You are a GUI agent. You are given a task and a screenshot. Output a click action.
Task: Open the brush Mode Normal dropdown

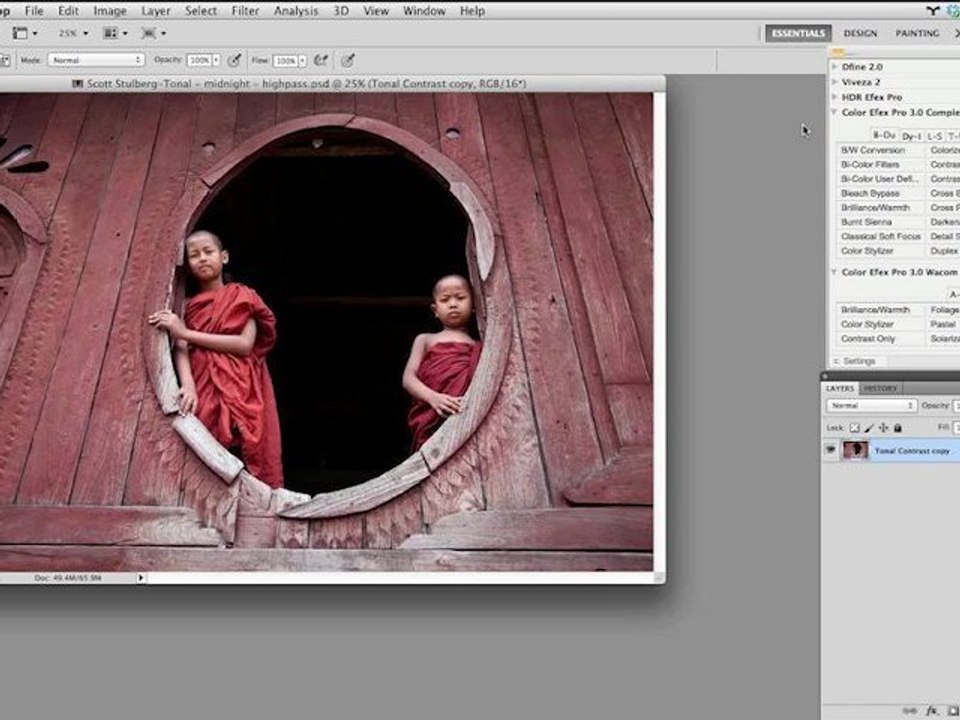[x=95, y=60]
